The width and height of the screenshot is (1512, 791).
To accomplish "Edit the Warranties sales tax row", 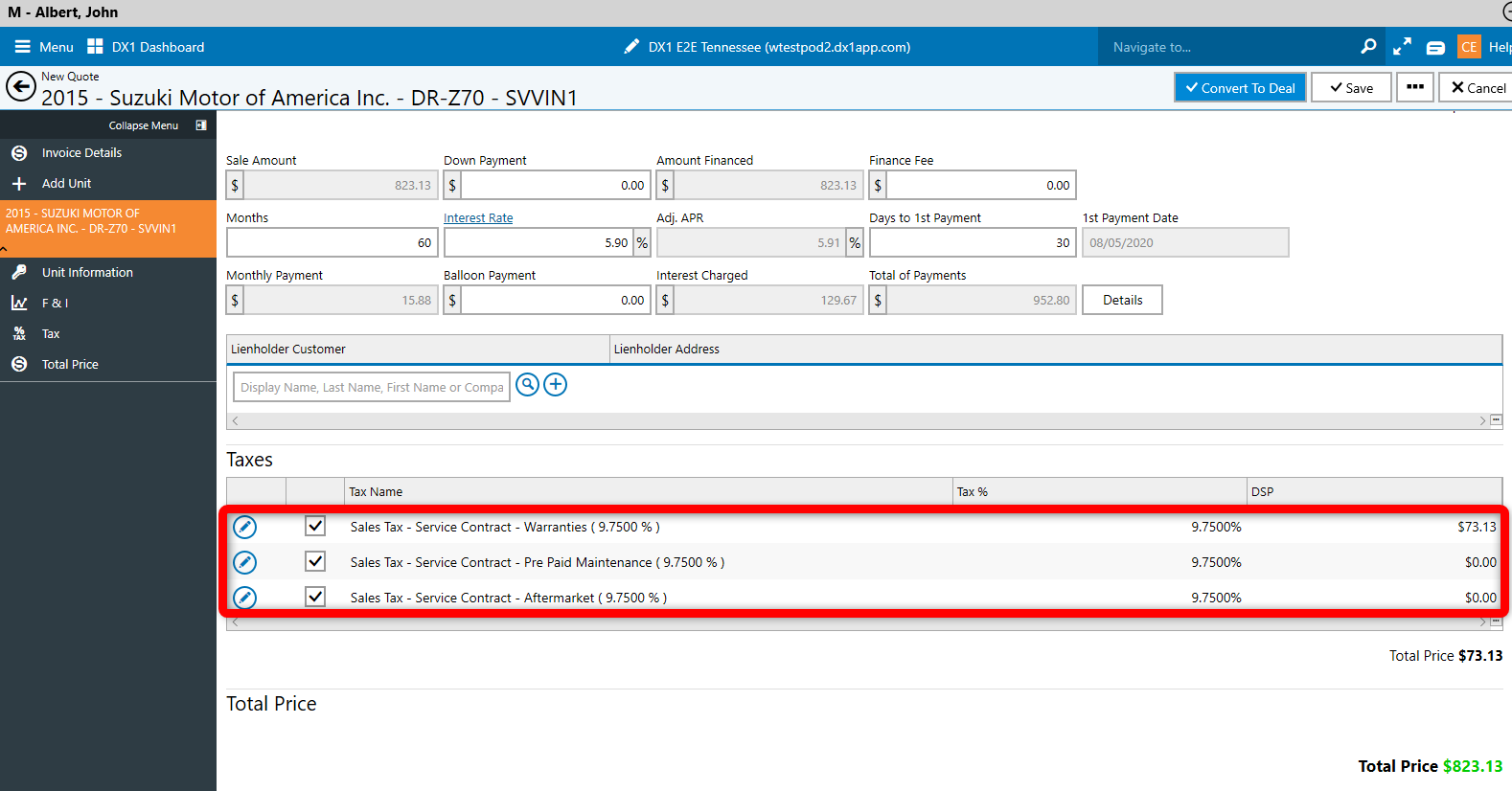I will coord(245,528).
